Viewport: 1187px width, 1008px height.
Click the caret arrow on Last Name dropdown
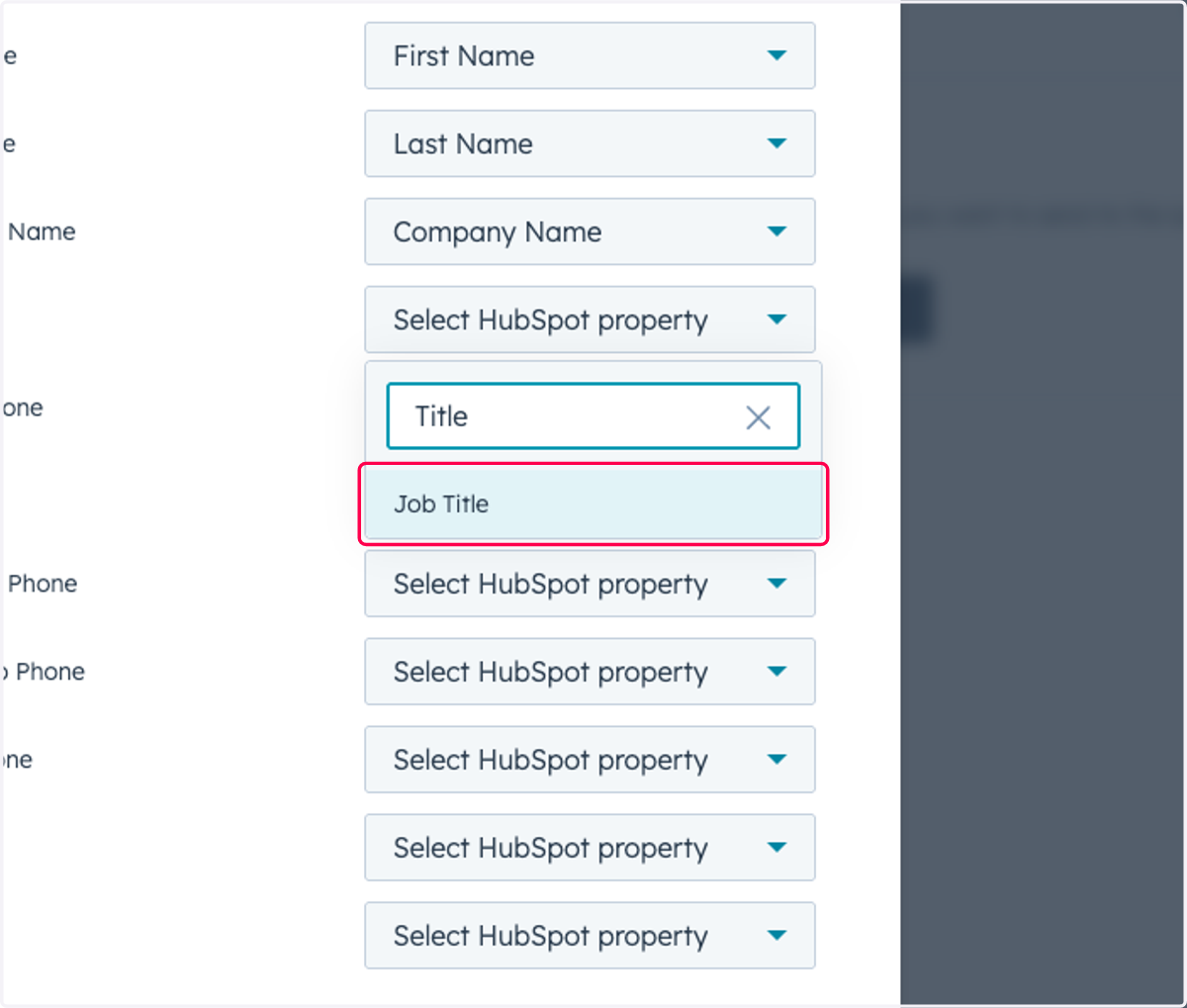tap(777, 143)
